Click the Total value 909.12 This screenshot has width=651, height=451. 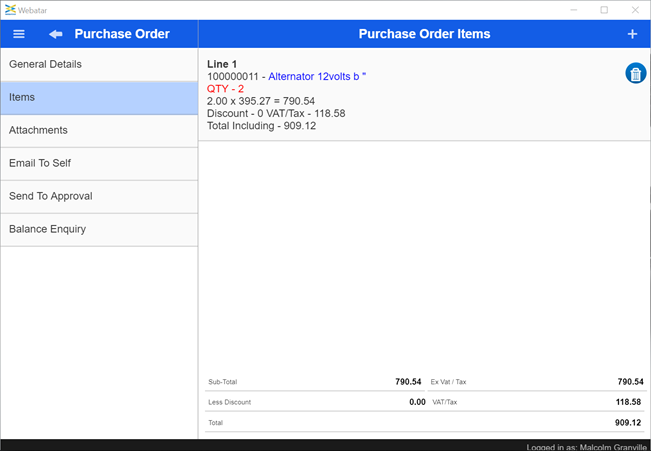pyautogui.click(x=629, y=423)
